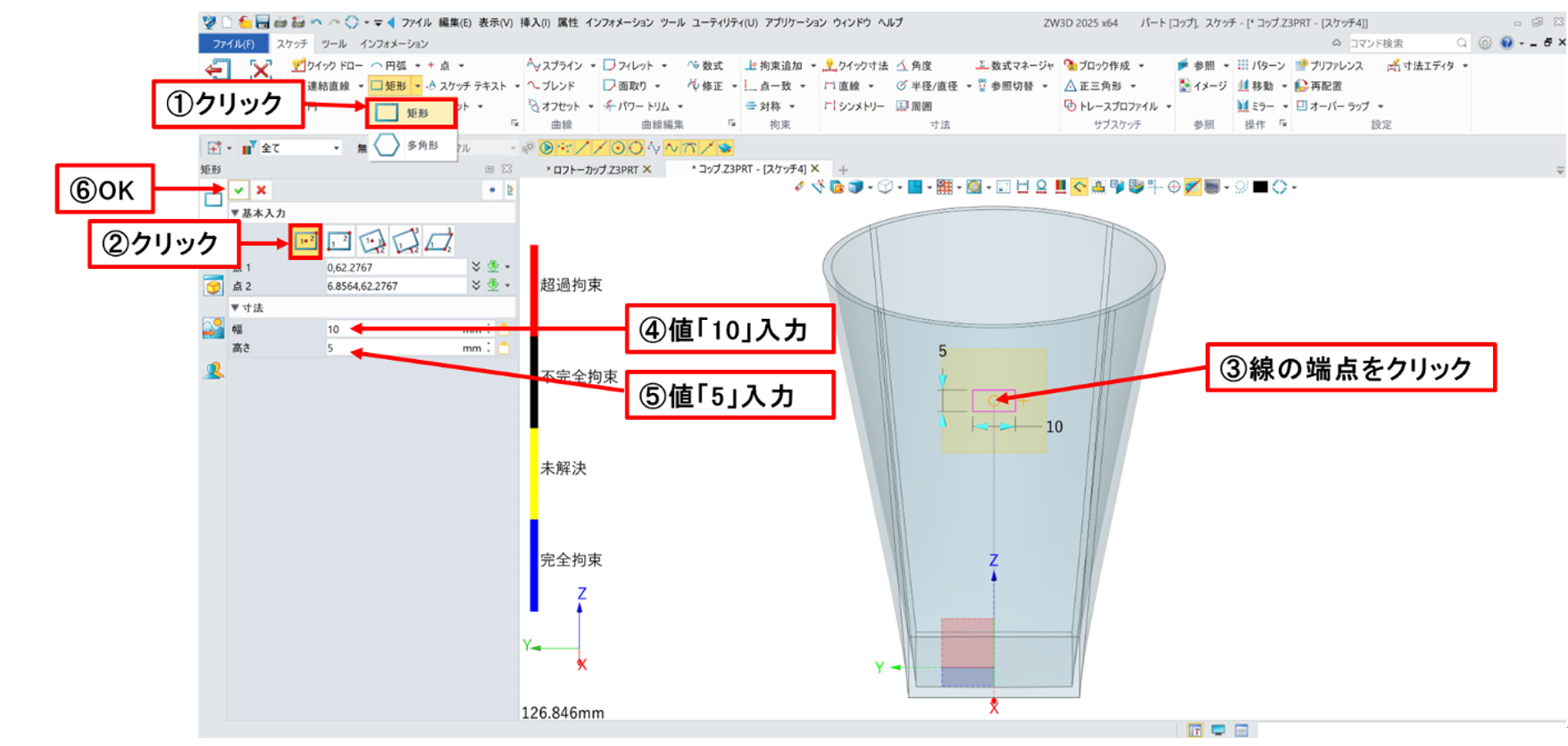
Task: Click the 幅 value input field
Action: coord(408,329)
